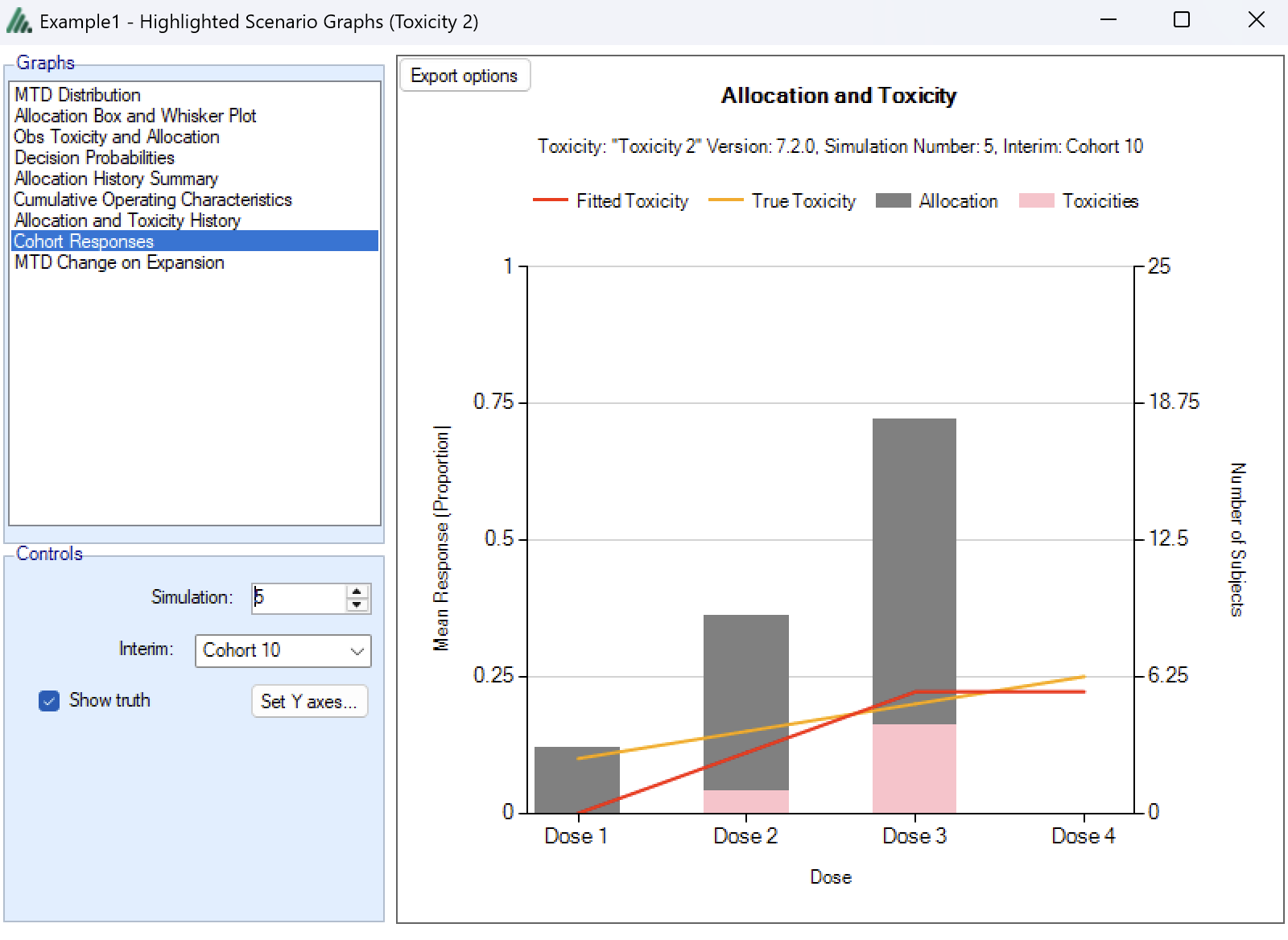Screen dimensions: 1288x940
Task: Select Allocation Box and Whisker Plot
Action: tap(135, 116)
